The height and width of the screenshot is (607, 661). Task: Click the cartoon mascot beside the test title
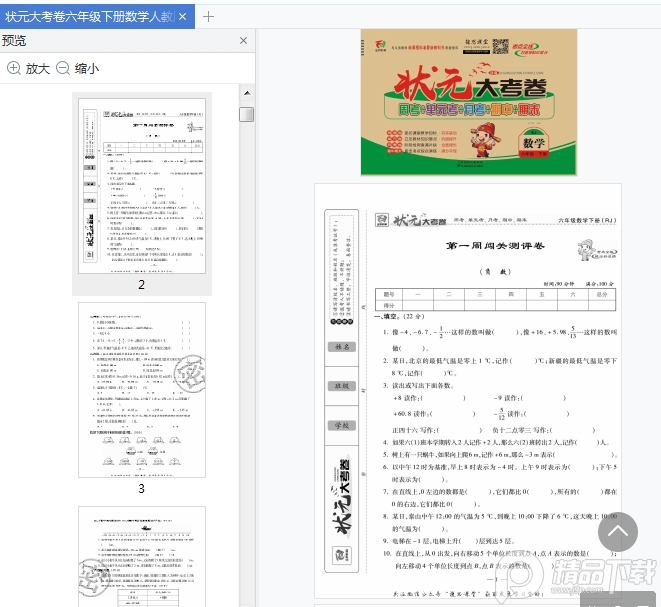[x=586, y=250]
